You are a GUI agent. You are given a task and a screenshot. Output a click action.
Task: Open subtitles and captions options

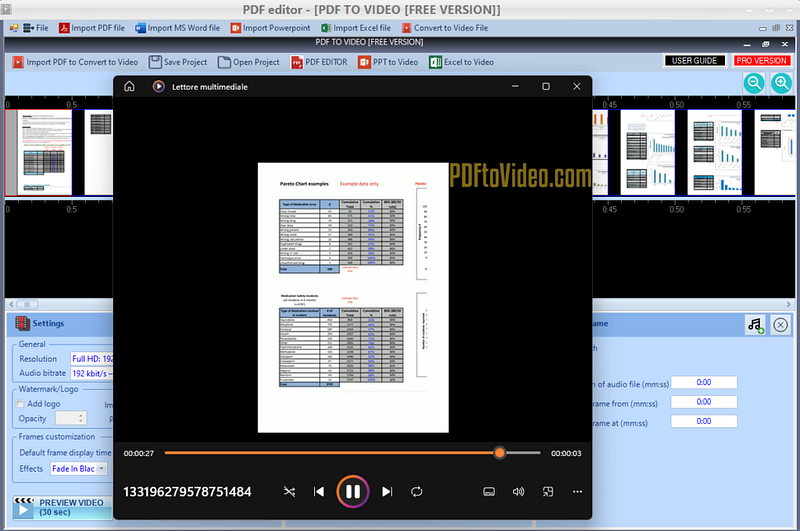[x=489, y=492]
